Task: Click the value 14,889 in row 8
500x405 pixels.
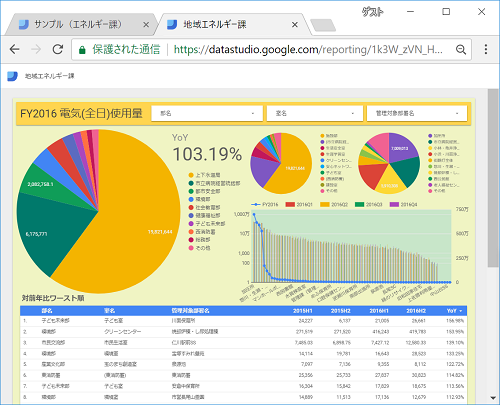Action: (x=306, y=397)
